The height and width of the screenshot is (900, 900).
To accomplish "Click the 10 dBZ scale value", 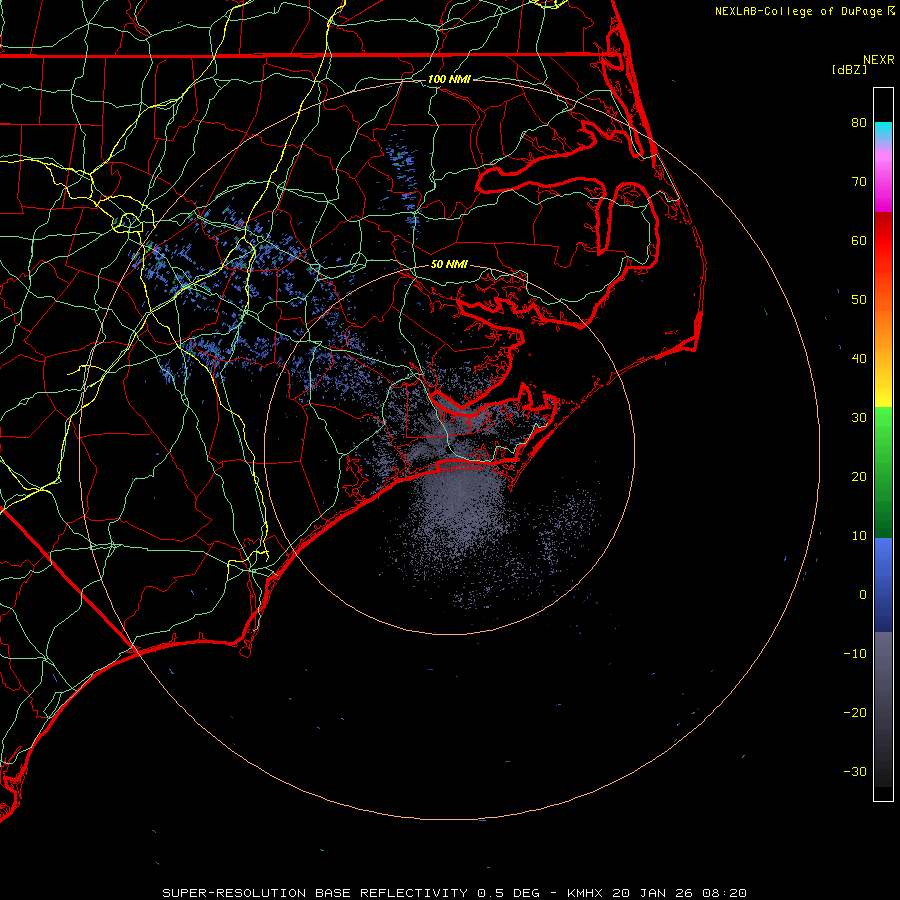I will pyautogui.click(x=859, y=536).
